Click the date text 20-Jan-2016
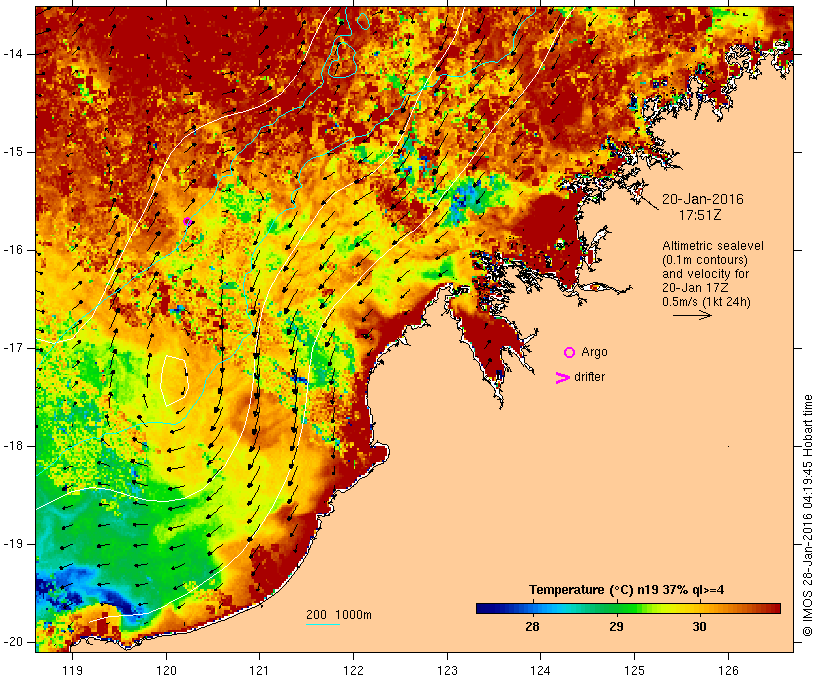 coord(702,199)
